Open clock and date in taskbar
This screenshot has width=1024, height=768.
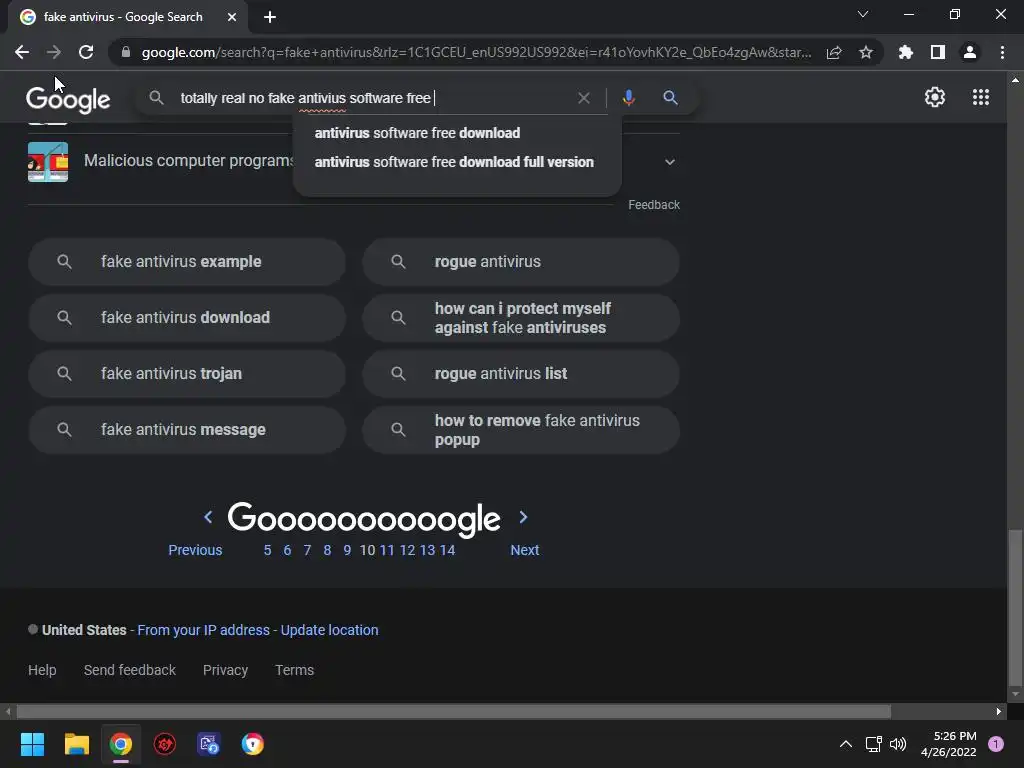point(948,744)
